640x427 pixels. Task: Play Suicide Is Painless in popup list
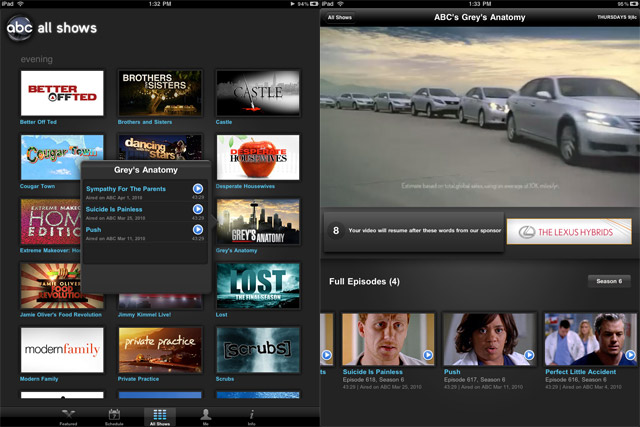tap(198, 209)
